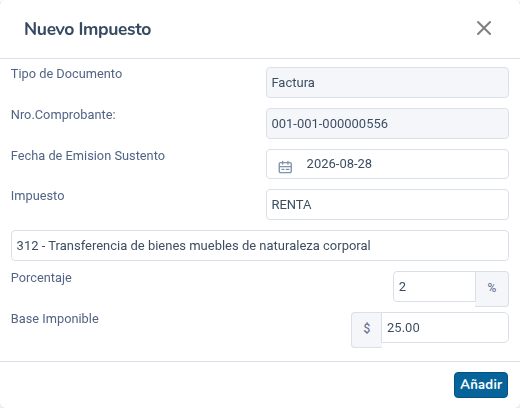Click the Fecha de Emision Sustento label

click(x=88, y=156)
